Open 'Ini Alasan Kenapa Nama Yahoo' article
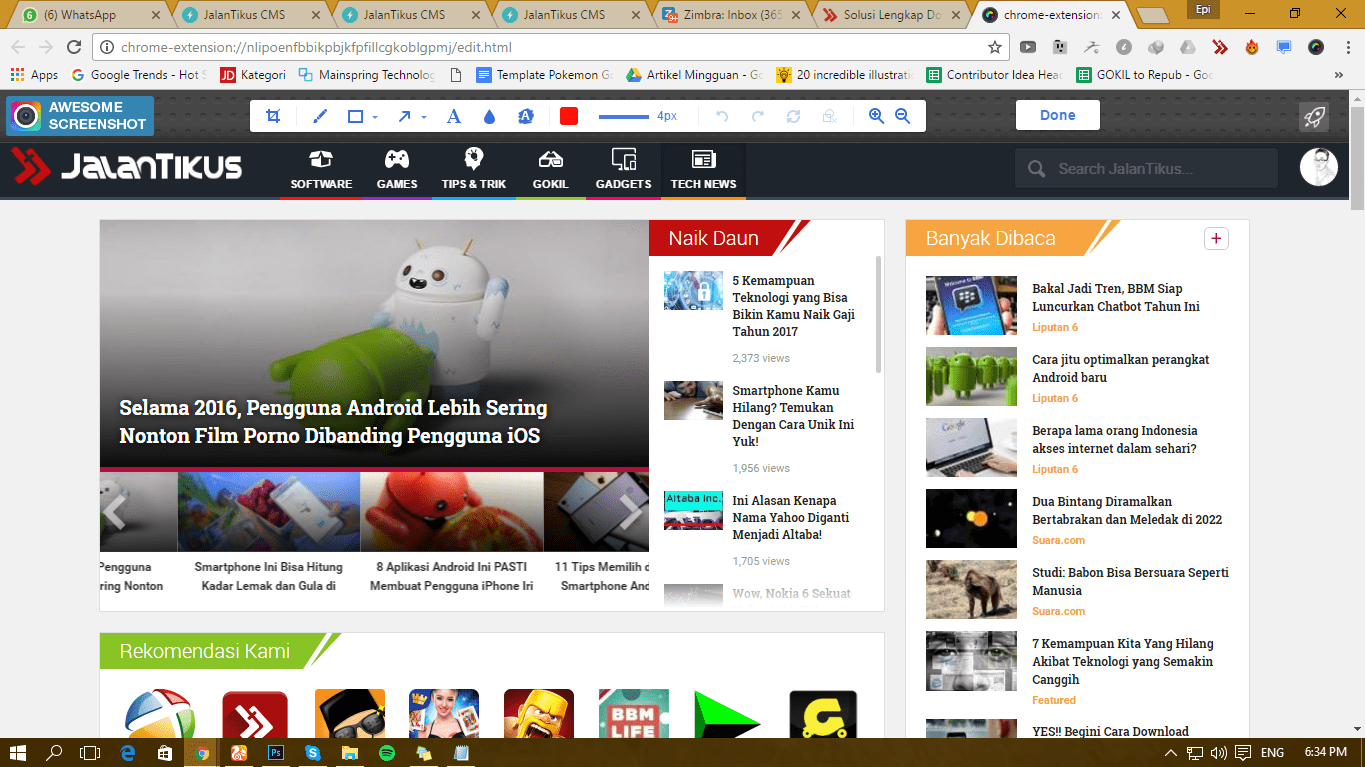 coord(791,518)
